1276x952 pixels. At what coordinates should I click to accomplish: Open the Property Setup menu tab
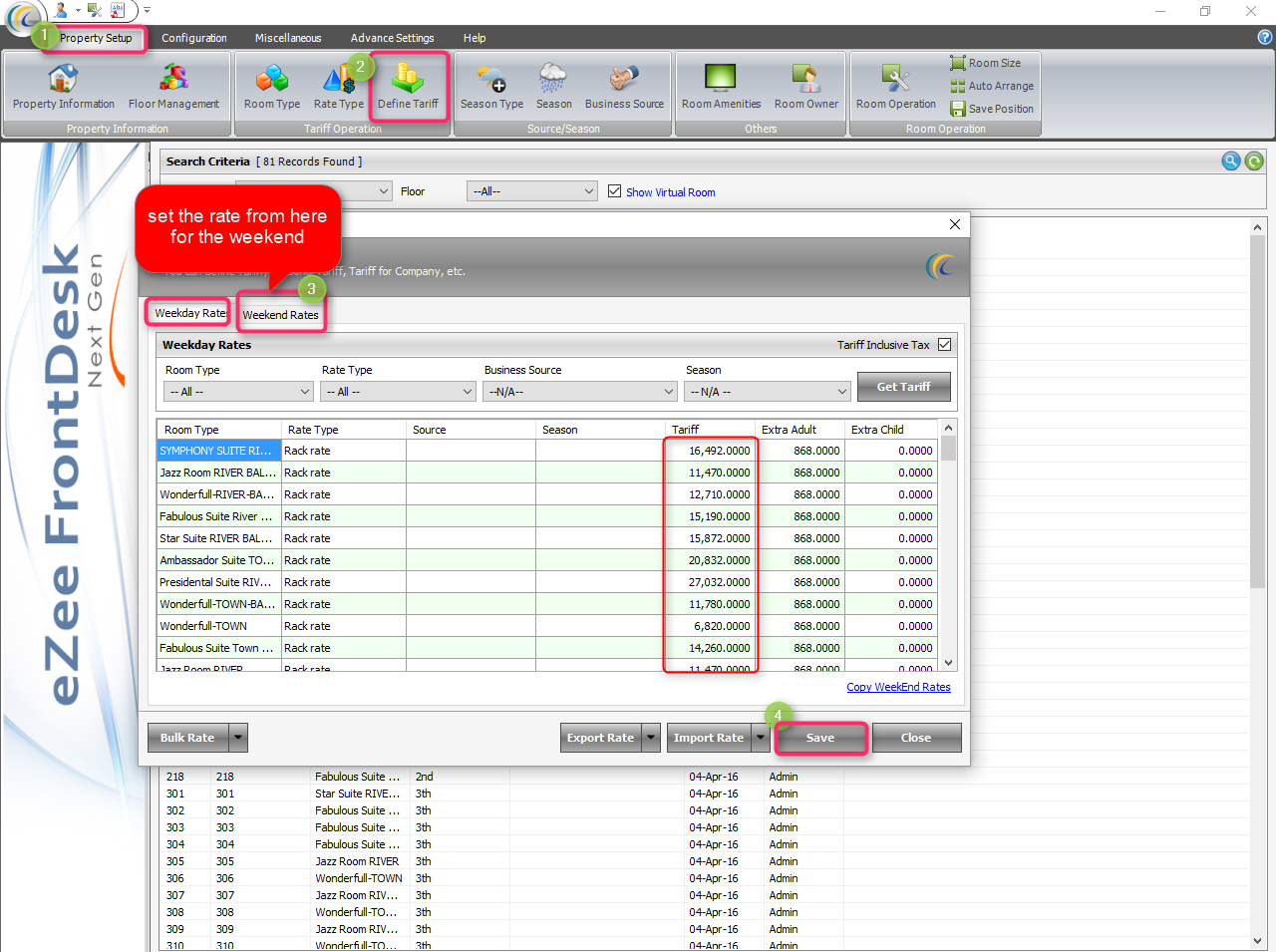(96, 38)
